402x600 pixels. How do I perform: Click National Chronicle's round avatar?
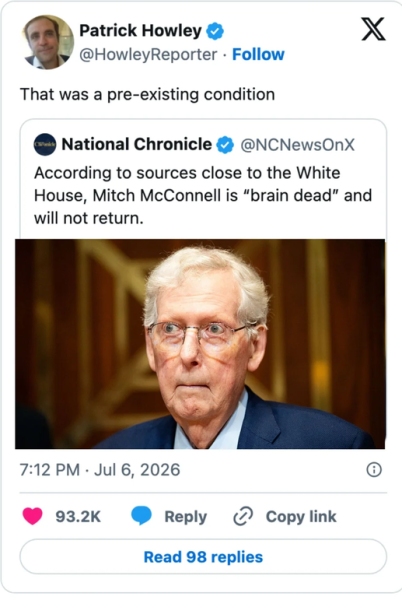coord(45,144)
